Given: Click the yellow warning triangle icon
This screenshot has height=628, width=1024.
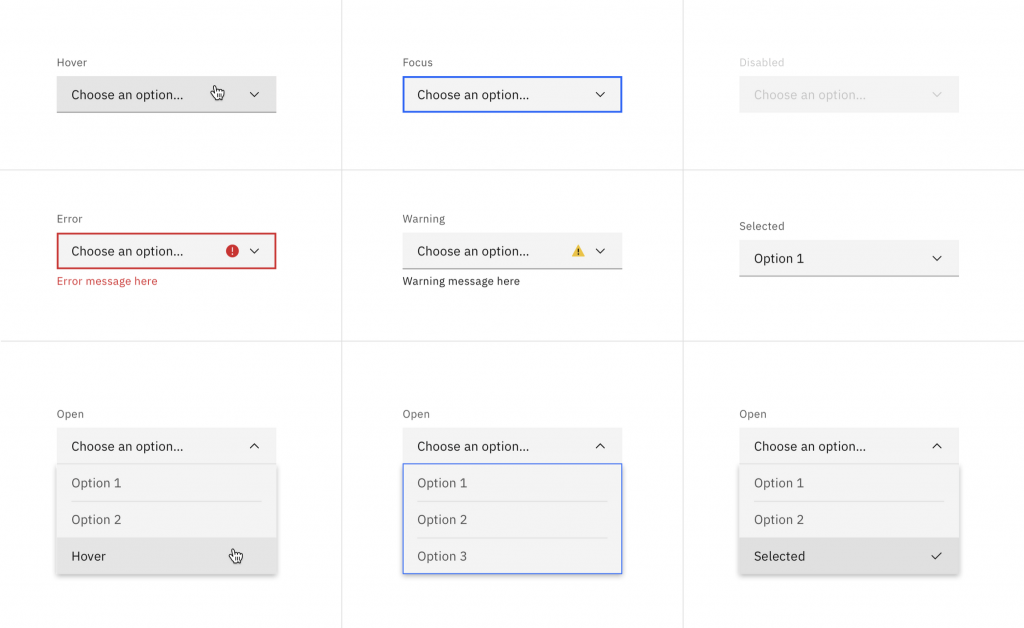Looking at the screenshot, I should 578,251.
